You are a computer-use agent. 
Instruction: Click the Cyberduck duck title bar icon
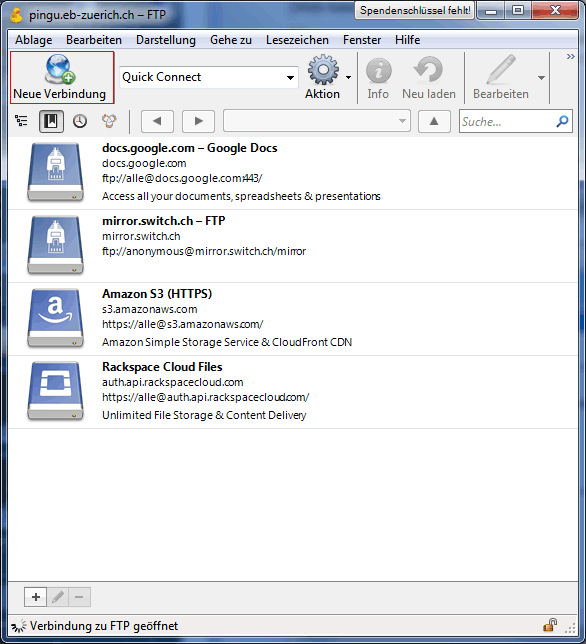pyautogui.click(x=16, y=15)
